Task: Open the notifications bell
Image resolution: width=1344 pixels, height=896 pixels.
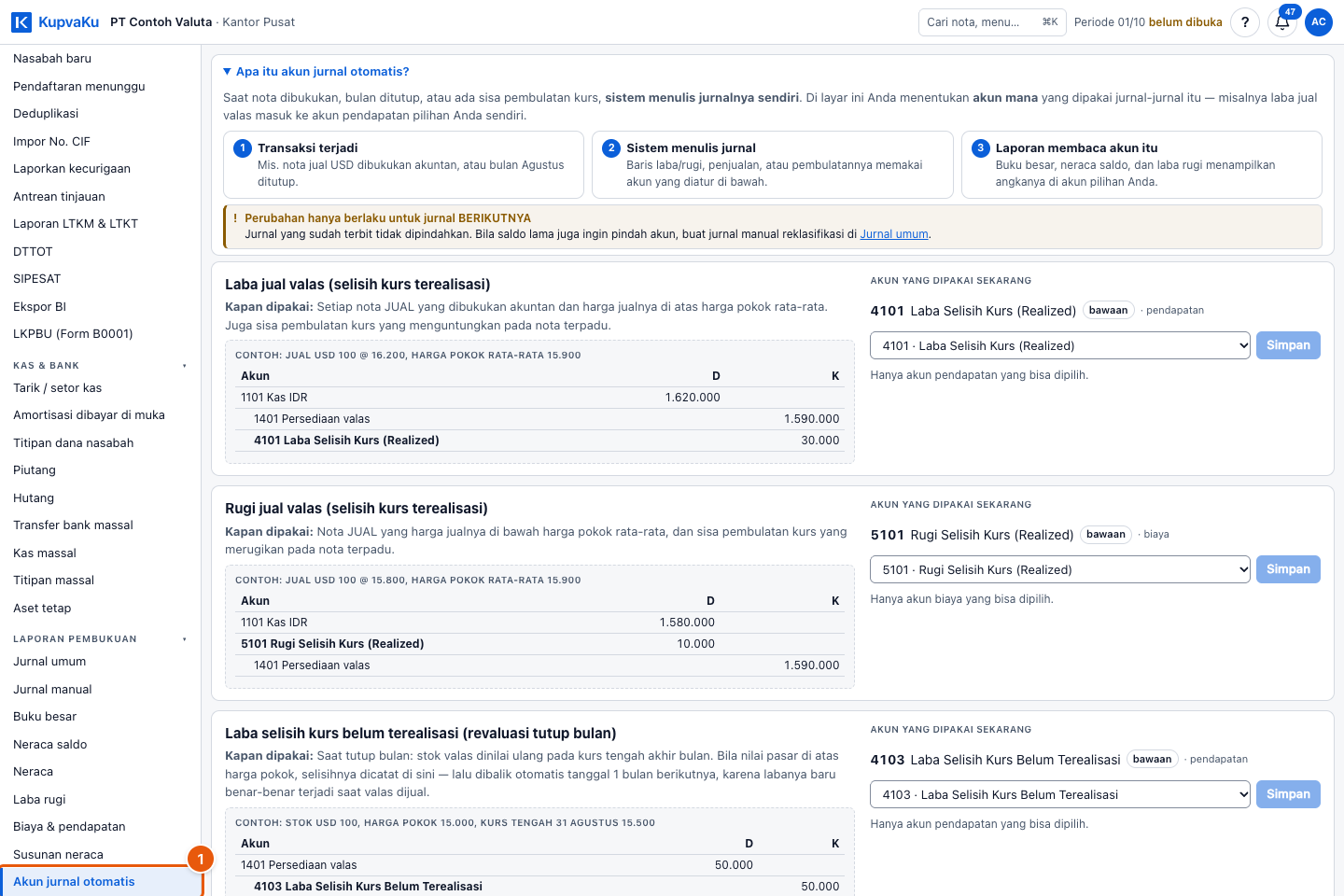Action: pos(1282,22)
